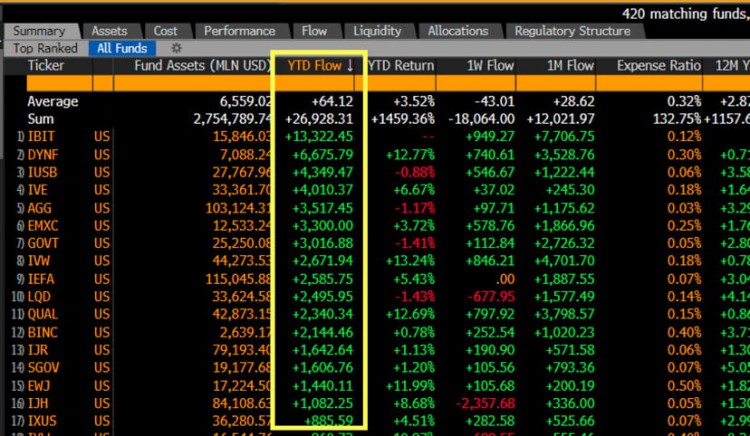Open the IBIT ticker row

(x=41, y=137)
